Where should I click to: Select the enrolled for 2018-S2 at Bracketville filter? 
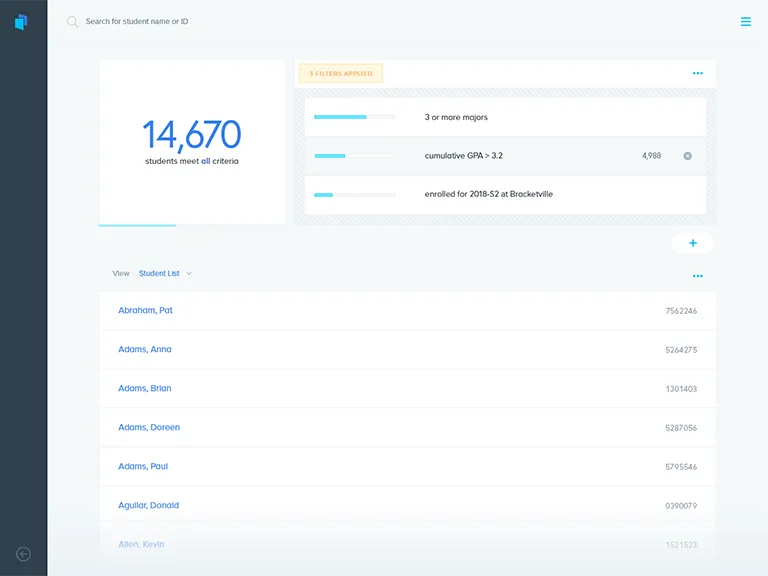(505, 194)
